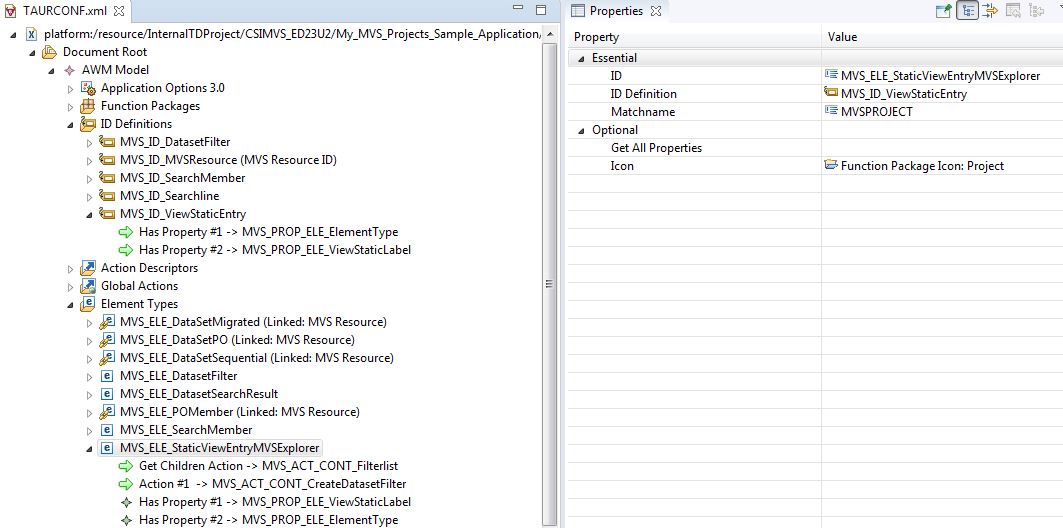Expand MVS_ID_DatasetFilter node
Image resolution: width=1063 pixels, height=528 pixels.
pos(89,142)
